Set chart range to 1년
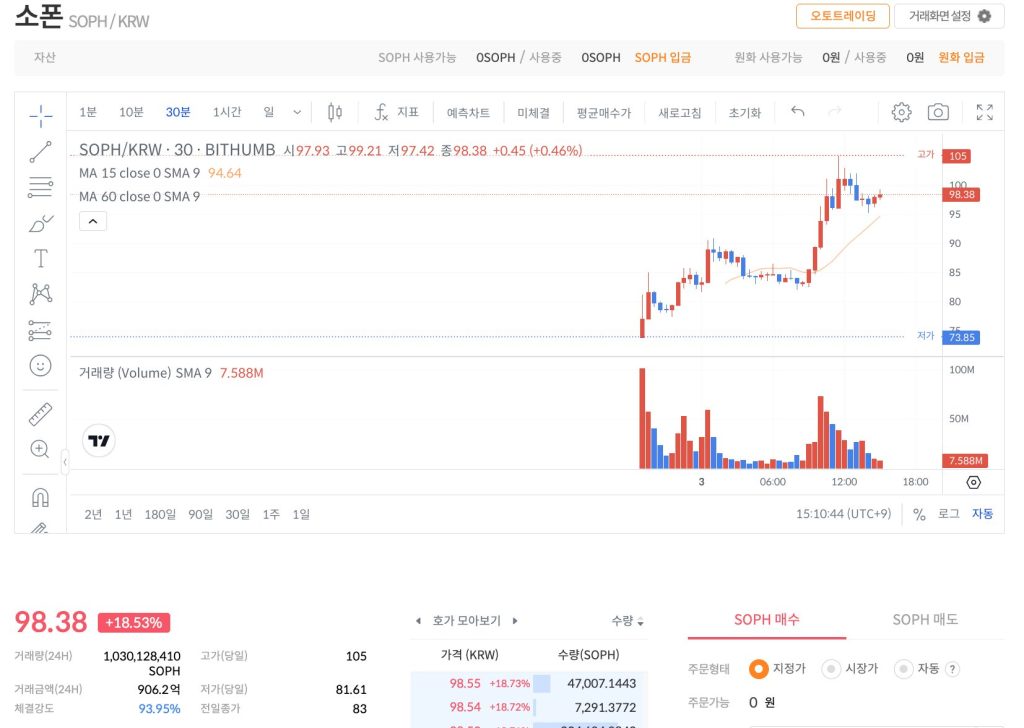1024x728 pixels. tap(123, 514)
